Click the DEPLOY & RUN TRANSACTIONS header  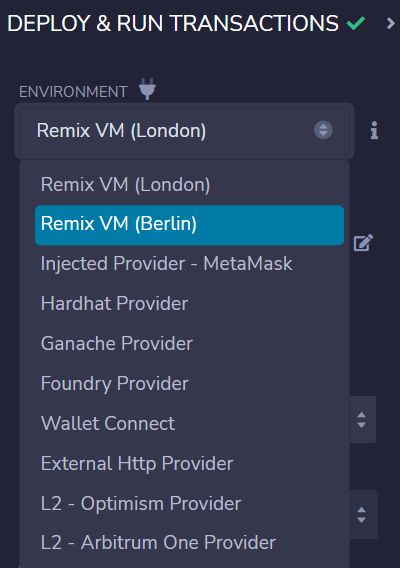[173, 24]
